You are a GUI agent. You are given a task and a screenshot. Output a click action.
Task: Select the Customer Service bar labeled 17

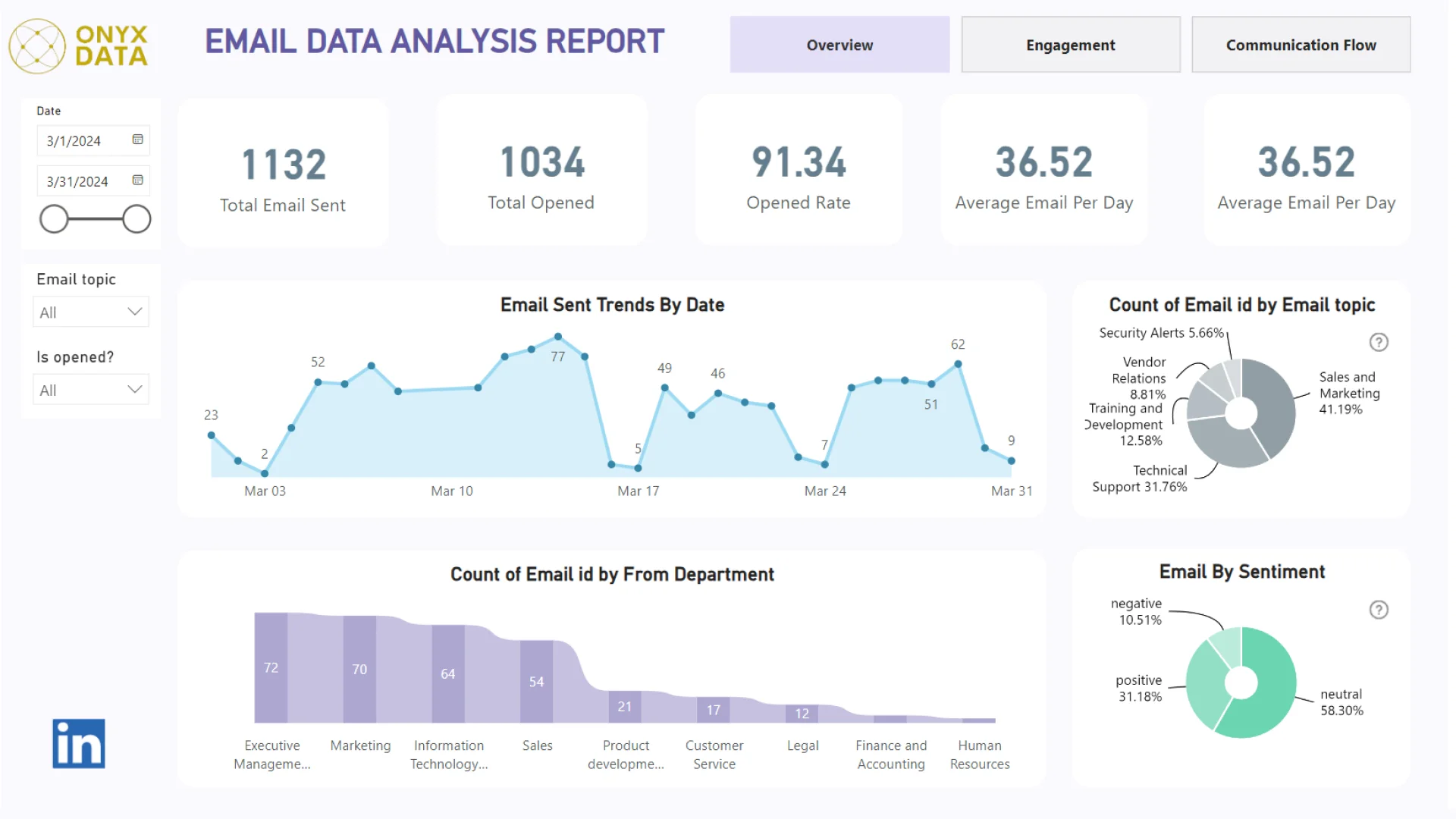click(x=714, y=710)
